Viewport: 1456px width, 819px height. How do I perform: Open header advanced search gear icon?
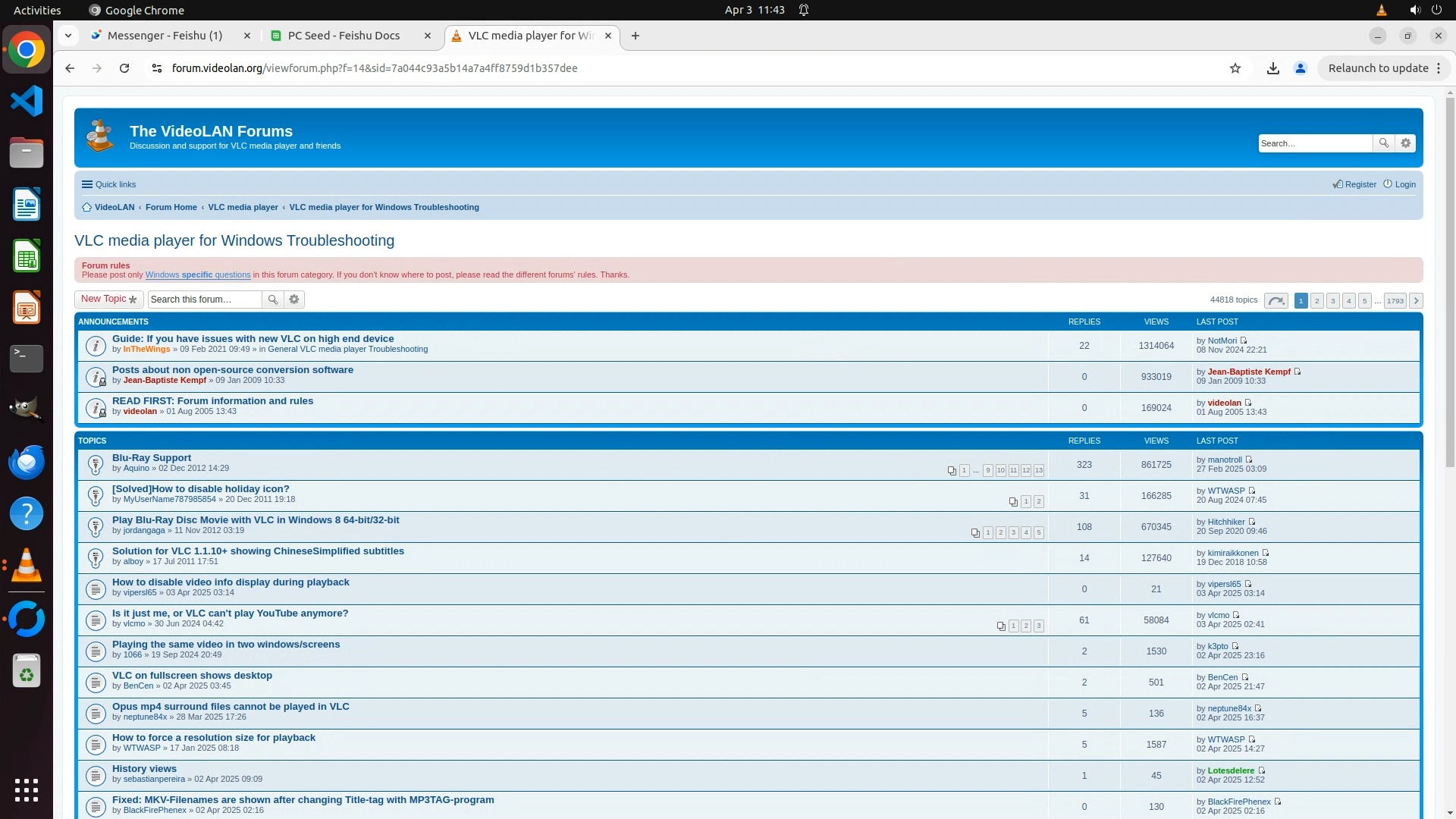[1405, 143]
